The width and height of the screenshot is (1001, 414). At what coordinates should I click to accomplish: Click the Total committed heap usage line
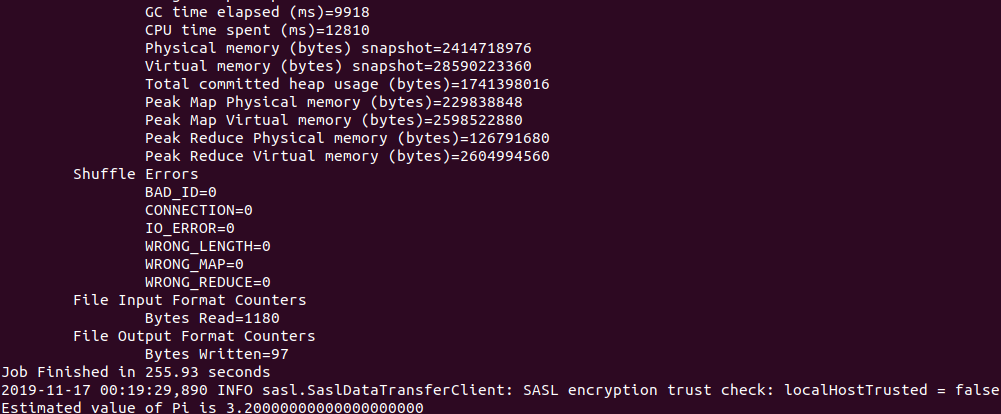347,84
